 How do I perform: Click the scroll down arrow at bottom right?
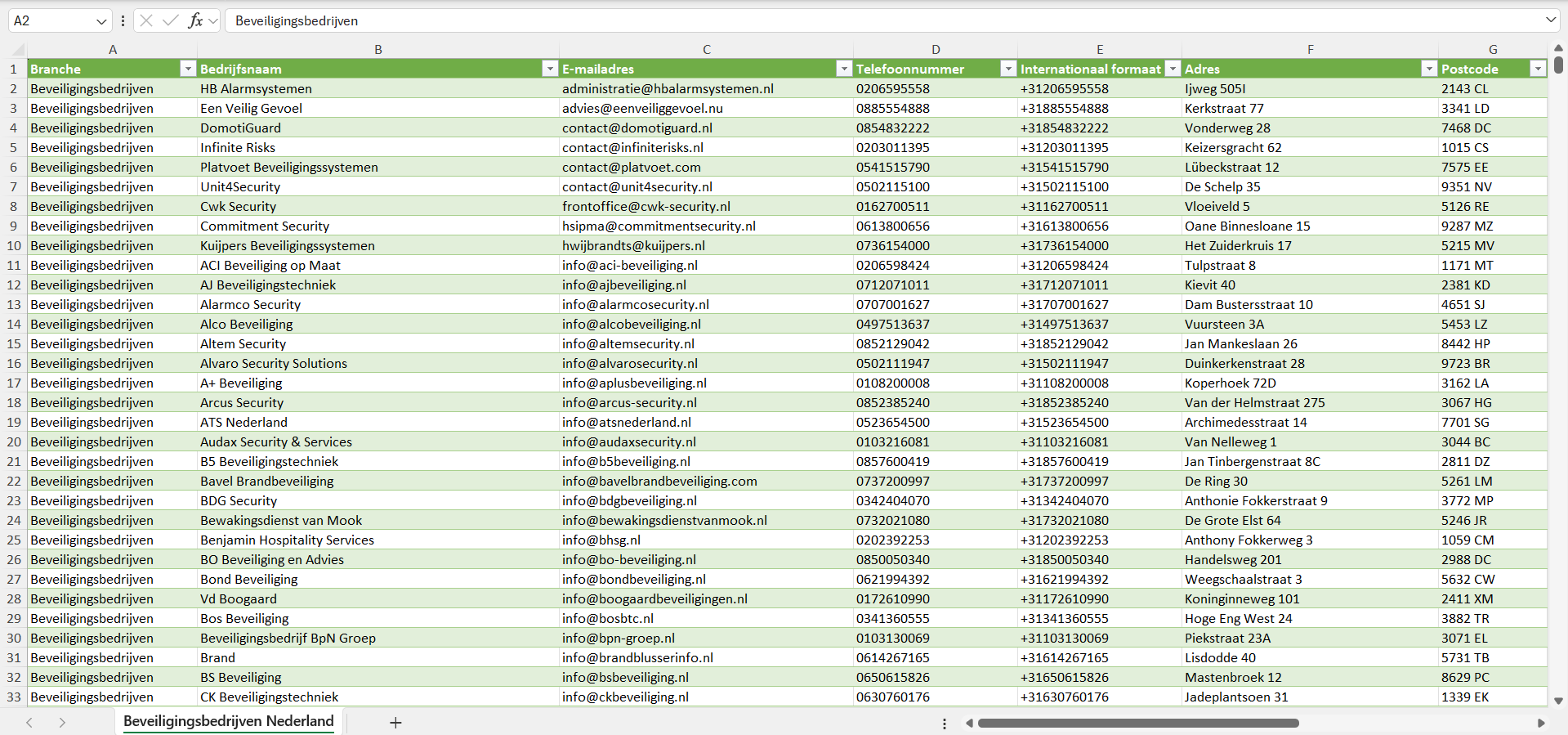point(1558,701)
